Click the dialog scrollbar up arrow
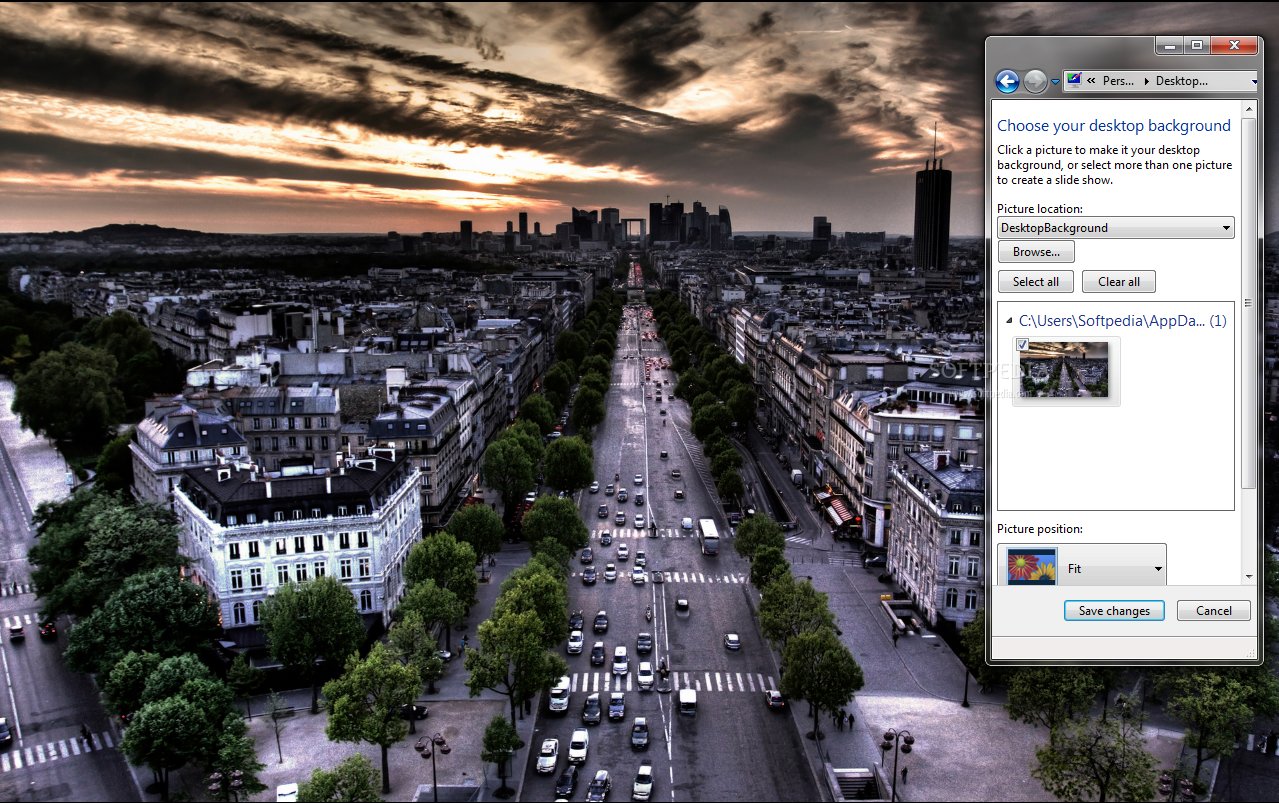1279x803 pixels. tap(1248, 108)
